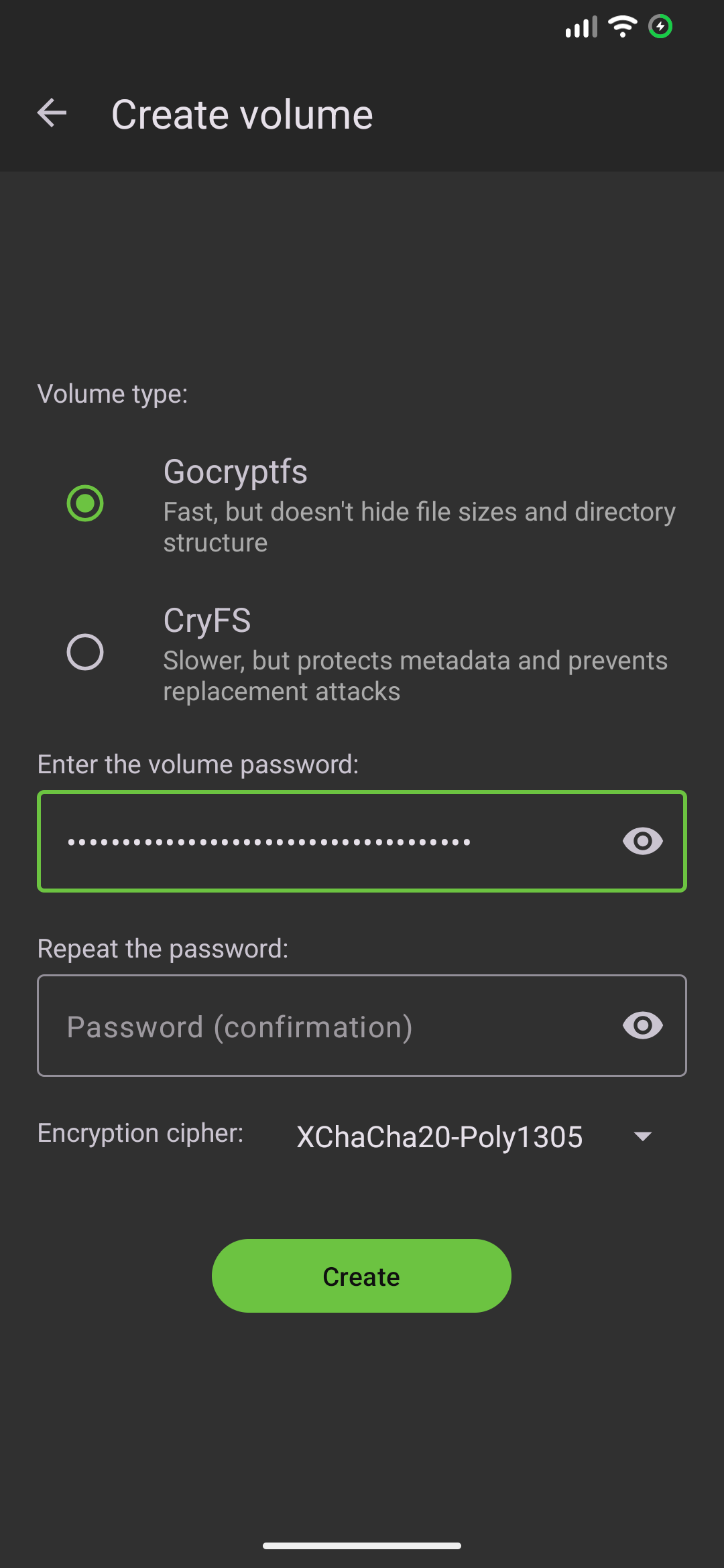Tap the Create button

(x=361, y=1276)
